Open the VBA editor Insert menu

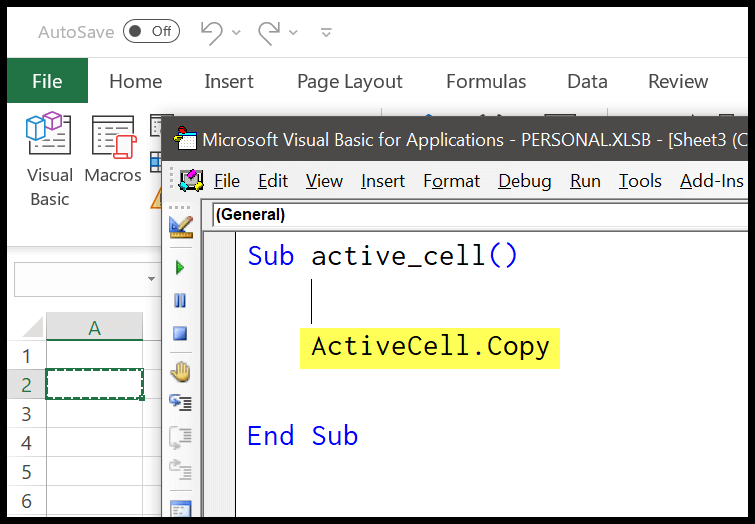coord(383,181)
